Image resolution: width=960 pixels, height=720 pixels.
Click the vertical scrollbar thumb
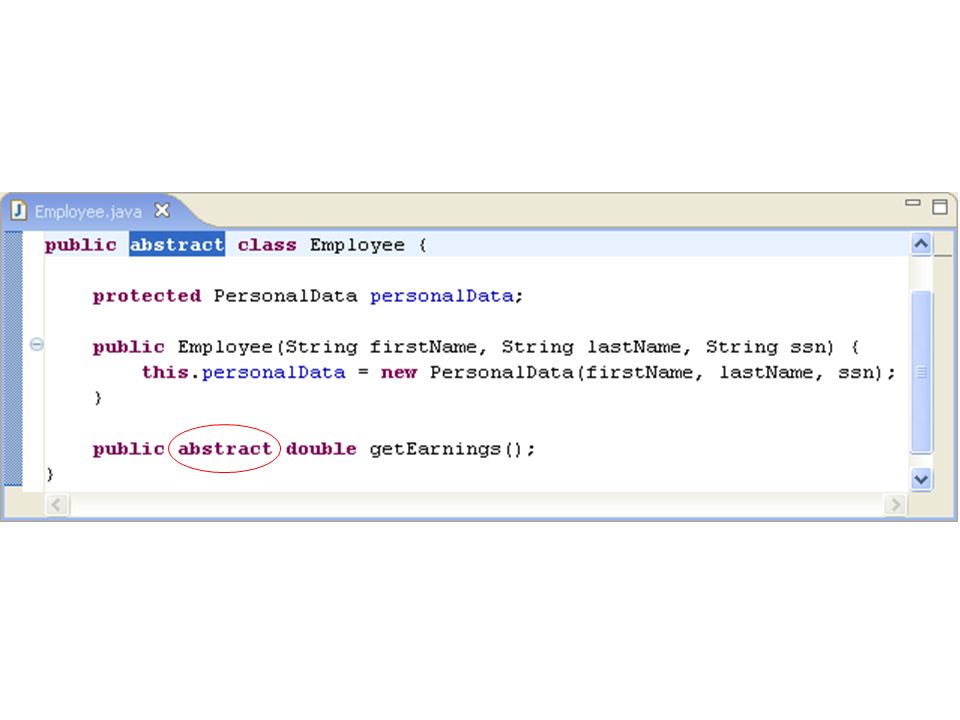click(921, 372)
